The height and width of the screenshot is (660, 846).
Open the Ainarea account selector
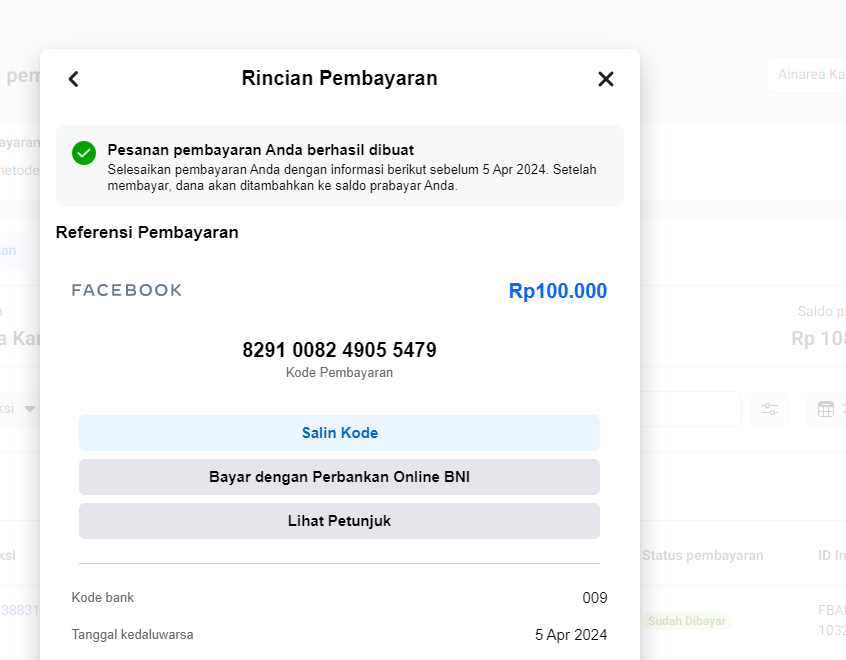[x=806, y=75]
